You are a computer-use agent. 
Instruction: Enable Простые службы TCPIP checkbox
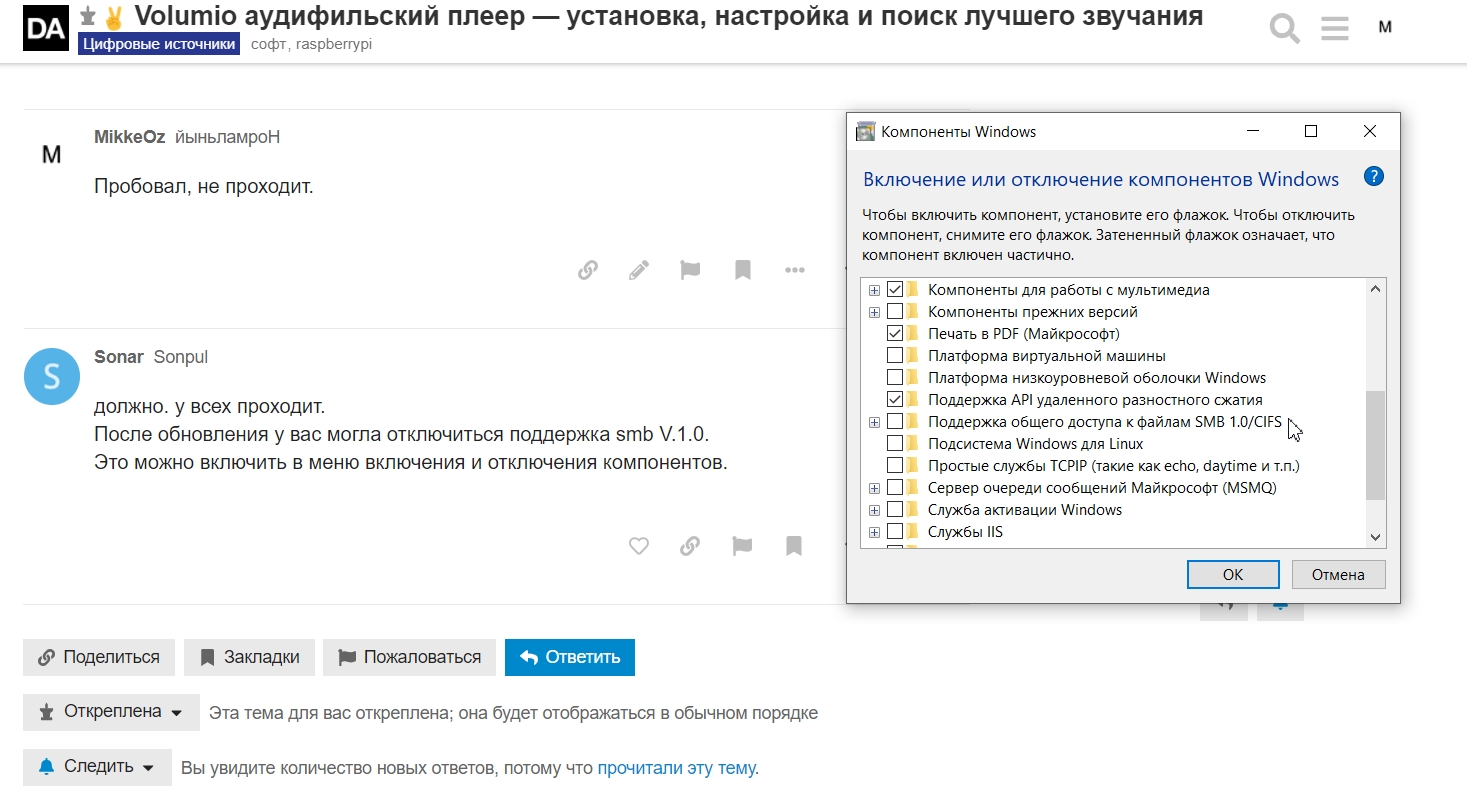click(x=895, y=465)
